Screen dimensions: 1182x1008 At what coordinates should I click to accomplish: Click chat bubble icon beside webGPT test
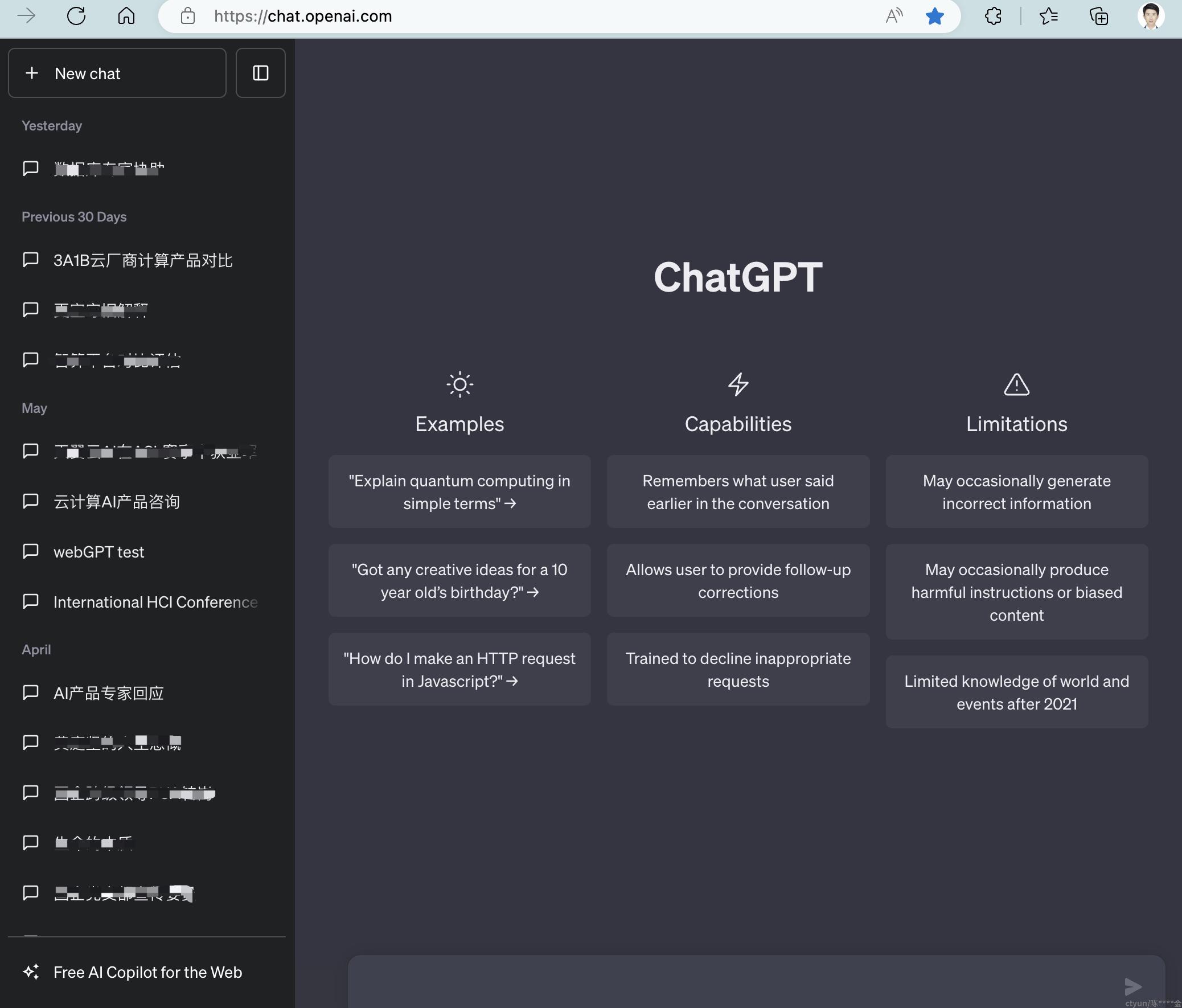(30, 551)
